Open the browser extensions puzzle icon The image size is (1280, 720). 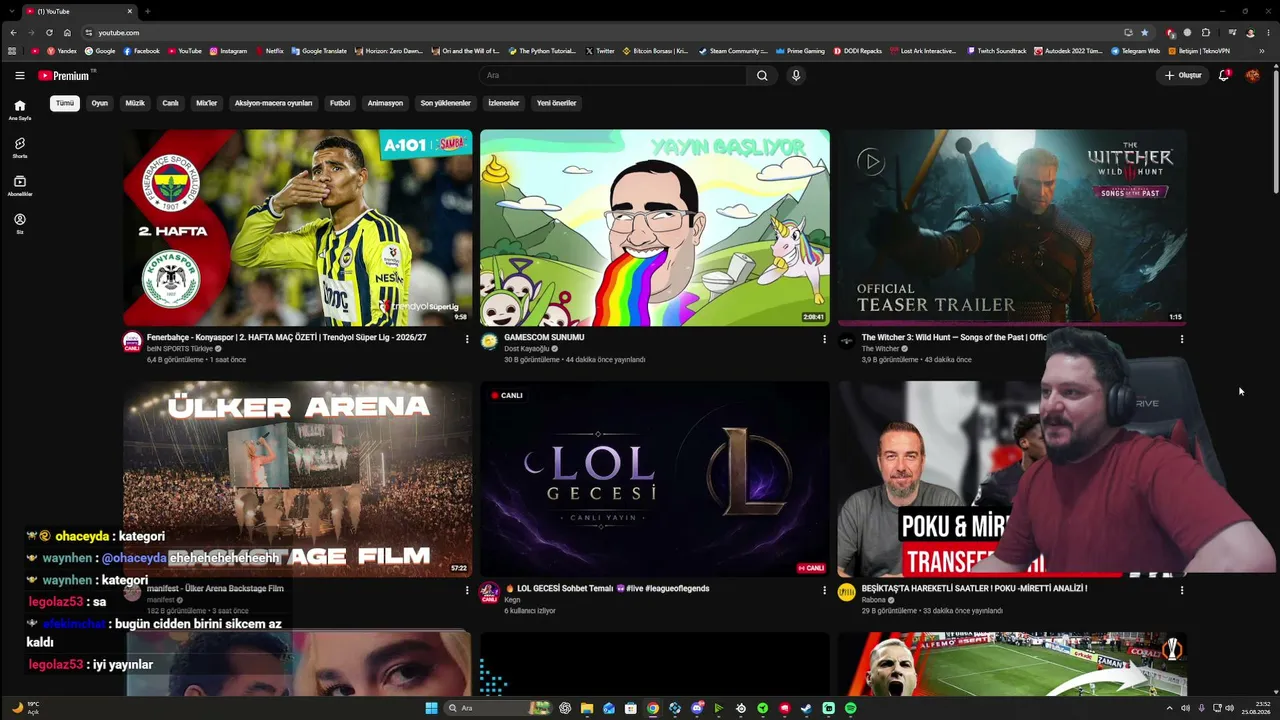[1206, 32]
